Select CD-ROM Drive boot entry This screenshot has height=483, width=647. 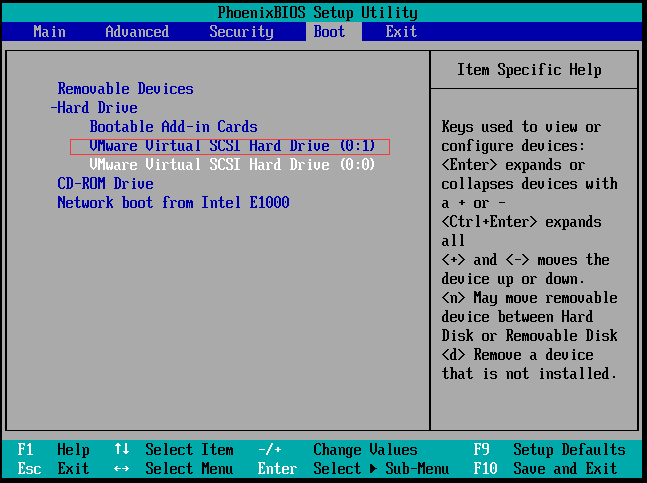(105, 184)
